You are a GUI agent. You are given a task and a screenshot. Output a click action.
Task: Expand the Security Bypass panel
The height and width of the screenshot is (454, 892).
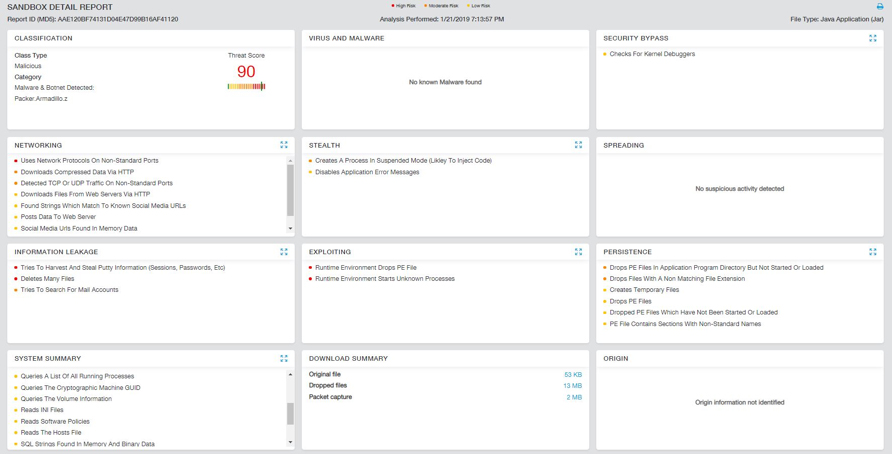pyautogui.click(x=872, y=38)
